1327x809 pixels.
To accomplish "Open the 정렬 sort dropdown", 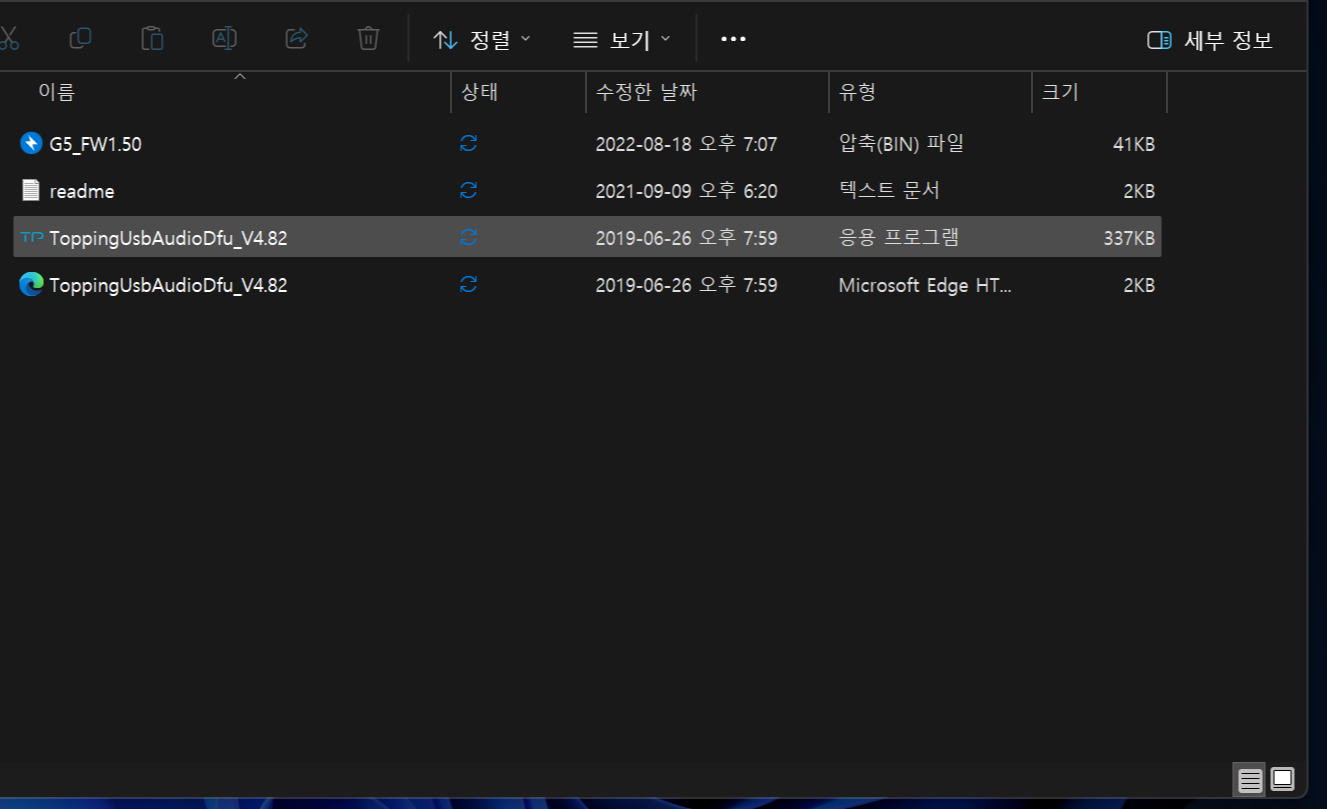I will (x=482, y=40).
